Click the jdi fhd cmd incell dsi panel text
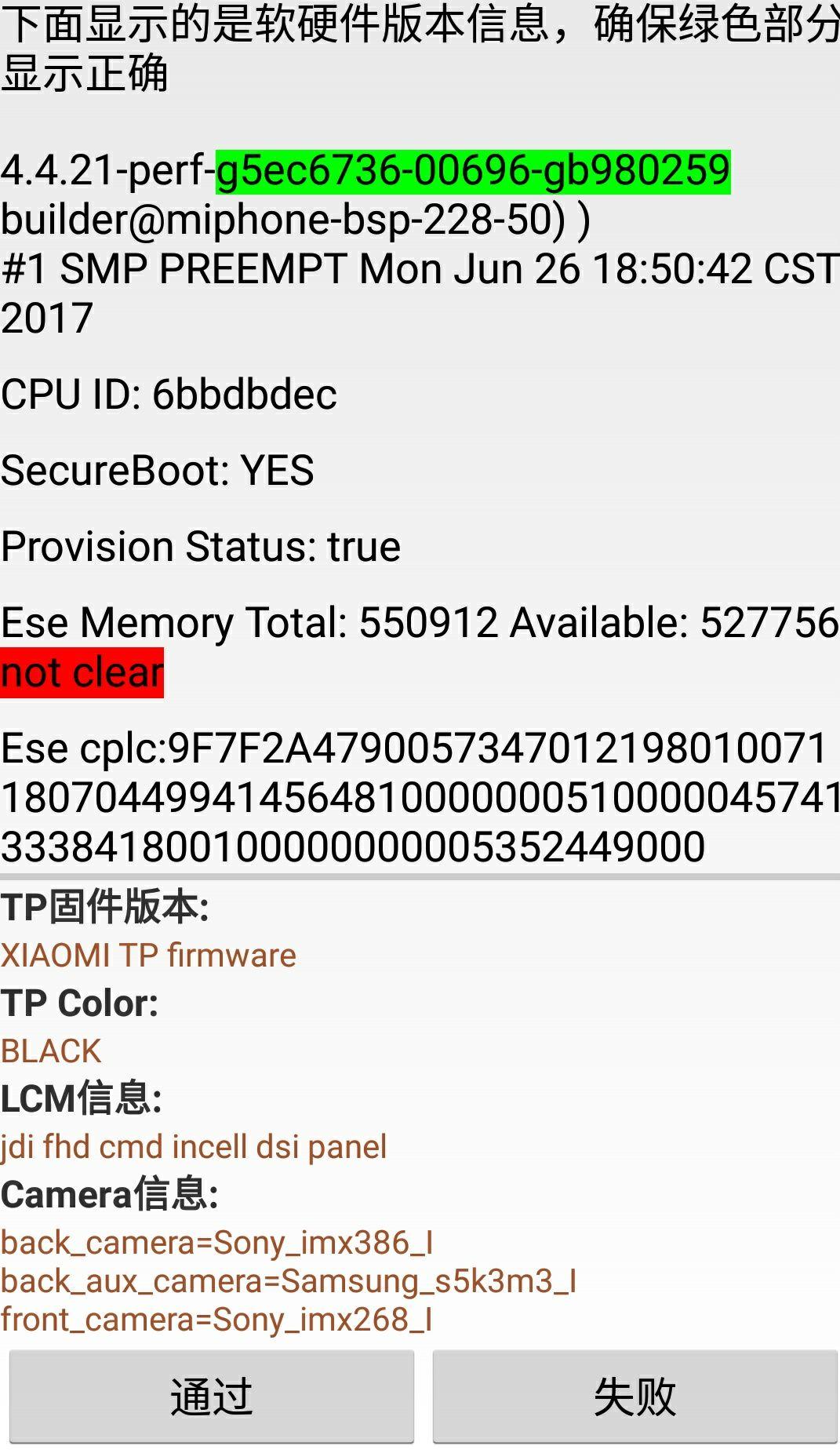The image size is (840, 1453). [194, 1146]
